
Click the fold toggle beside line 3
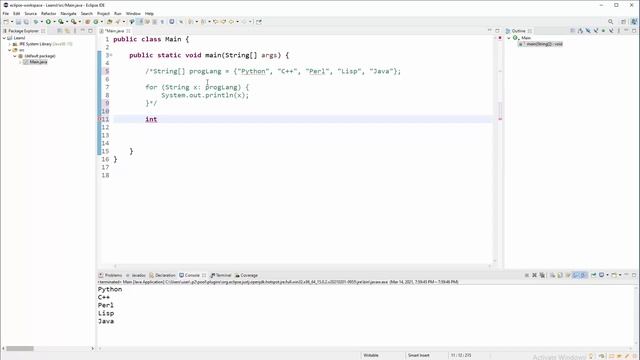(x=111, y=55)
